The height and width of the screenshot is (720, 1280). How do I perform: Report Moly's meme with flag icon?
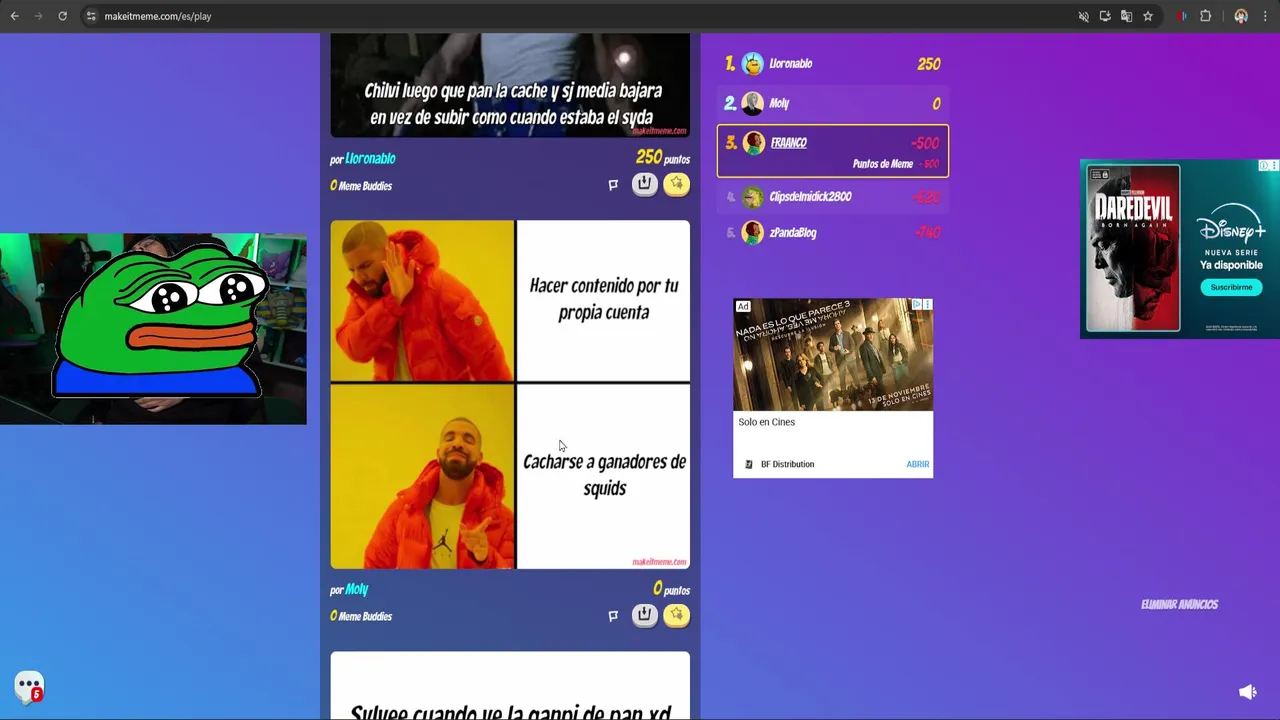coord(613,615)
